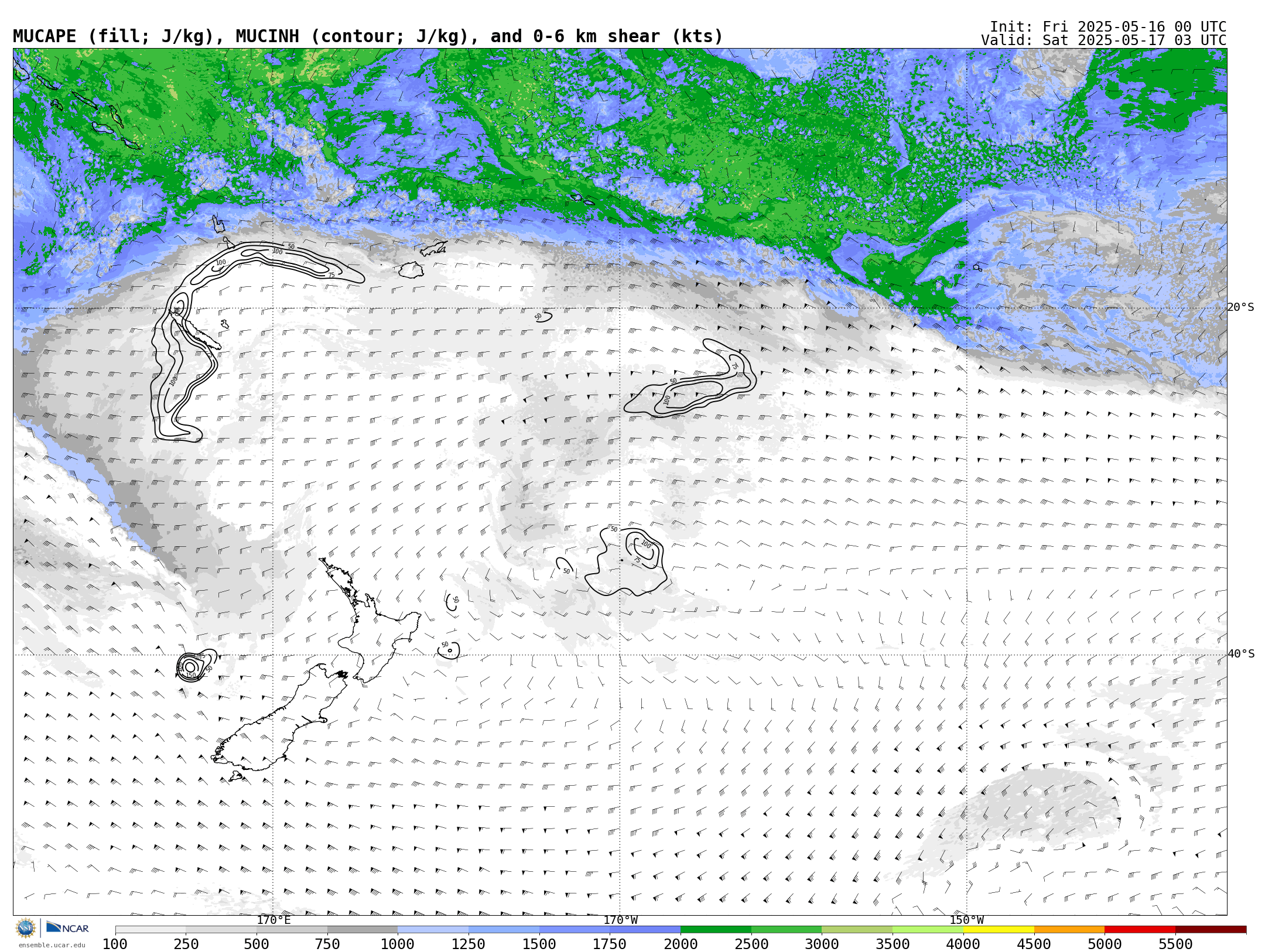Pick the 750–1000 dark gray colorbar swatch

pos(363,930)
